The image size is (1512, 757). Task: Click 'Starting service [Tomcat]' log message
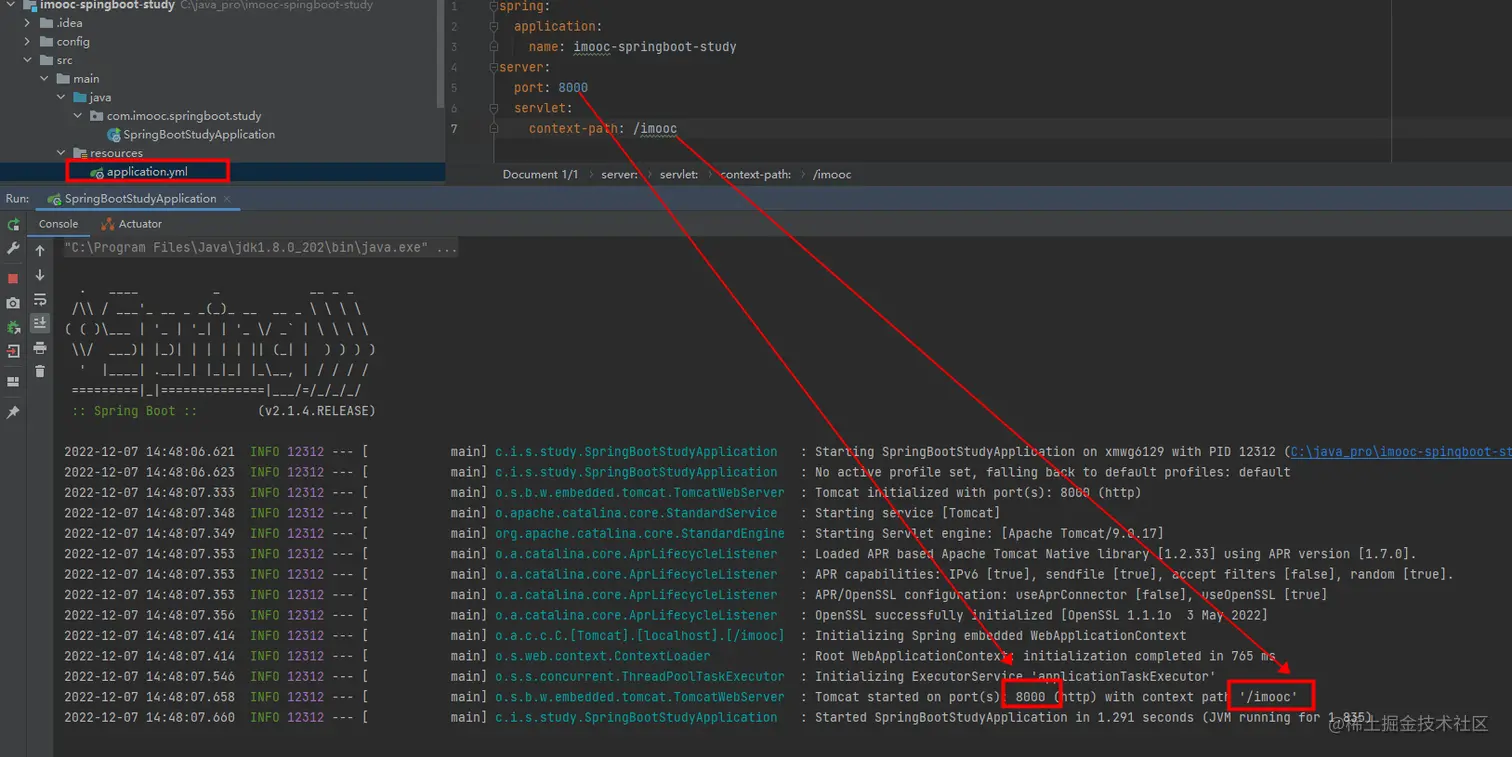tap(907, 513)
